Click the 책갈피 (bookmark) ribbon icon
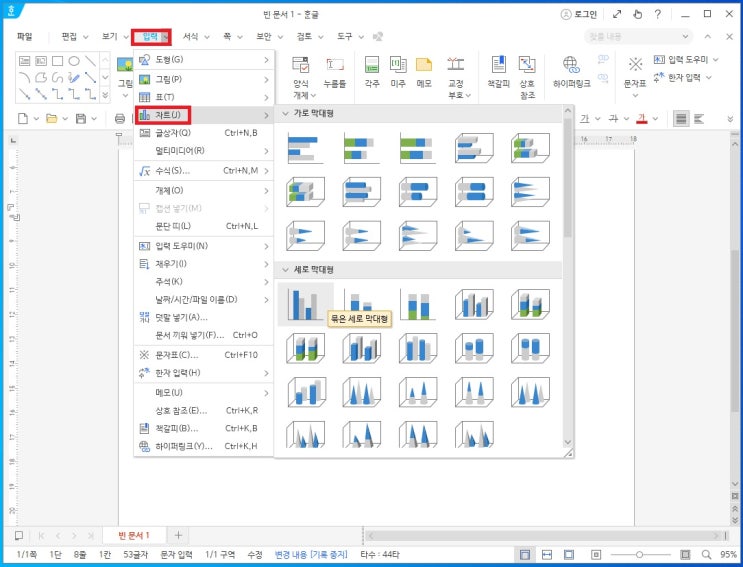743x567 pixels. pyautogui.click(x=498, y=73)
